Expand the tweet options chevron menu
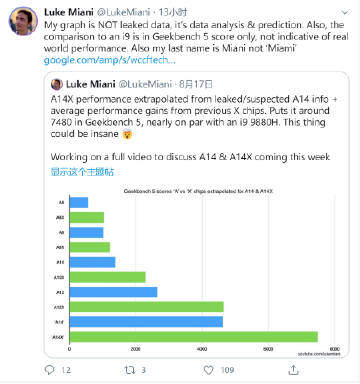360x384 pixels. pos(345,13)
